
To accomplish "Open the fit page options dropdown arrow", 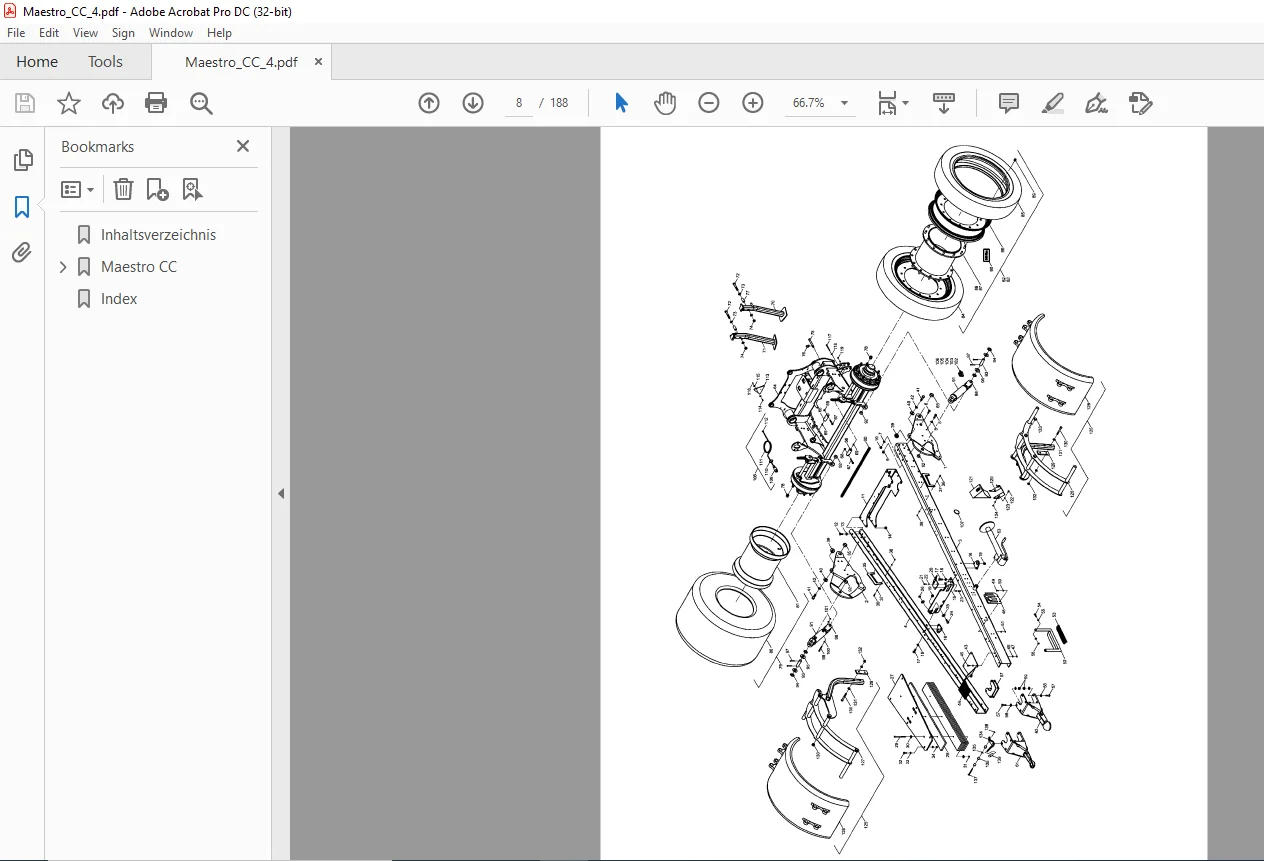I will pyautogui.click(x=906, y=103).
